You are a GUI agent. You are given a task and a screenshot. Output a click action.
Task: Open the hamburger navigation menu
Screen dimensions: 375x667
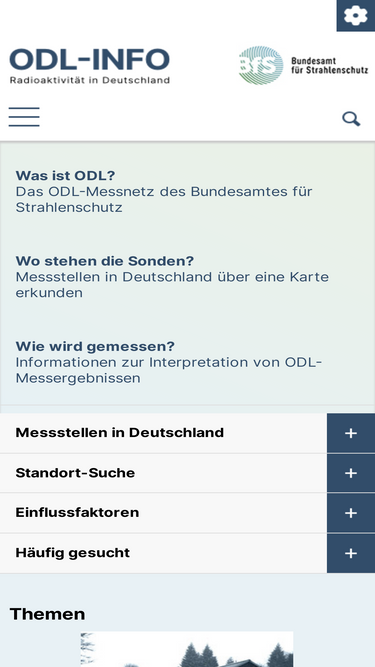point(24,117)
